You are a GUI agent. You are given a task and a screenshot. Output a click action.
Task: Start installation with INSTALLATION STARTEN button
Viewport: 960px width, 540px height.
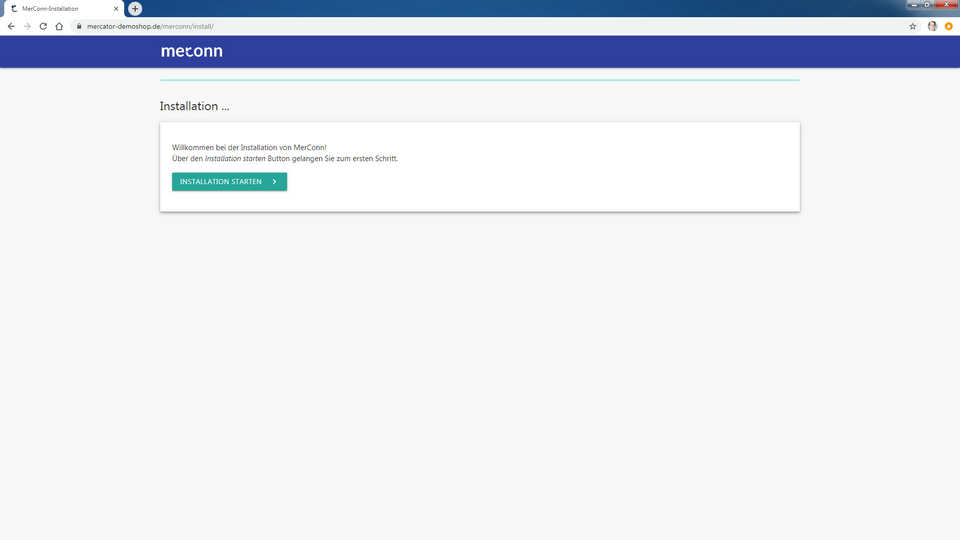pyautogui.click(x=229, y=181)
